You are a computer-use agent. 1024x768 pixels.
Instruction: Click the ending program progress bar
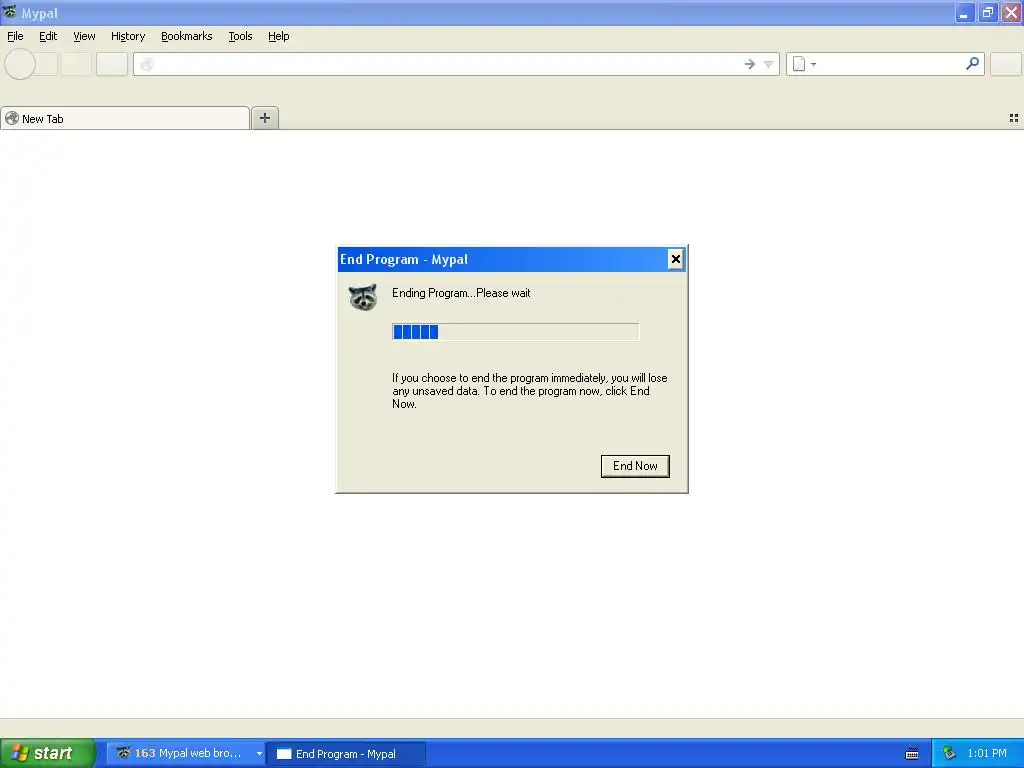515,332
